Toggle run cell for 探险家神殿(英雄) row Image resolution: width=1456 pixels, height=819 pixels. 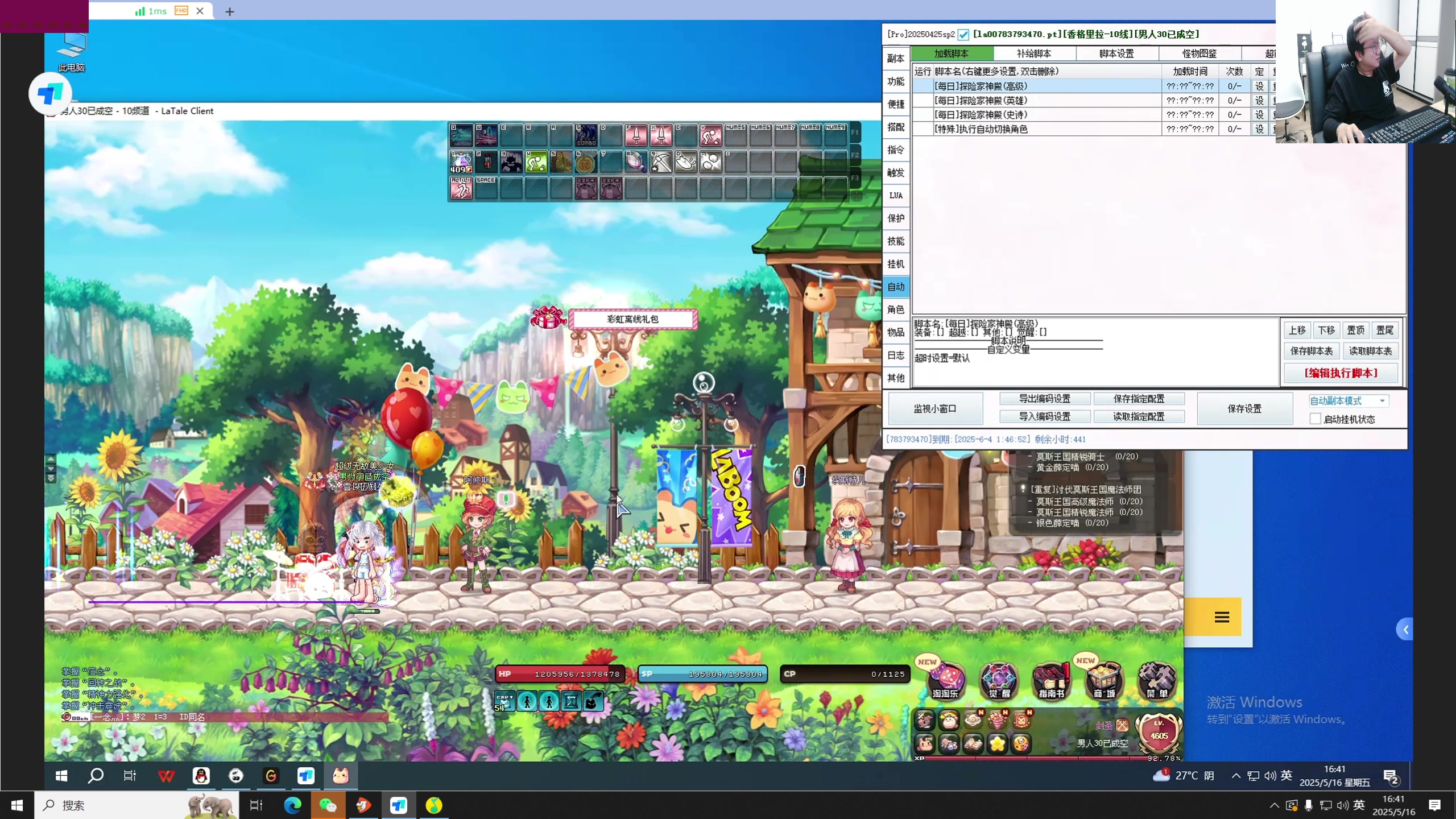[923, 101]
